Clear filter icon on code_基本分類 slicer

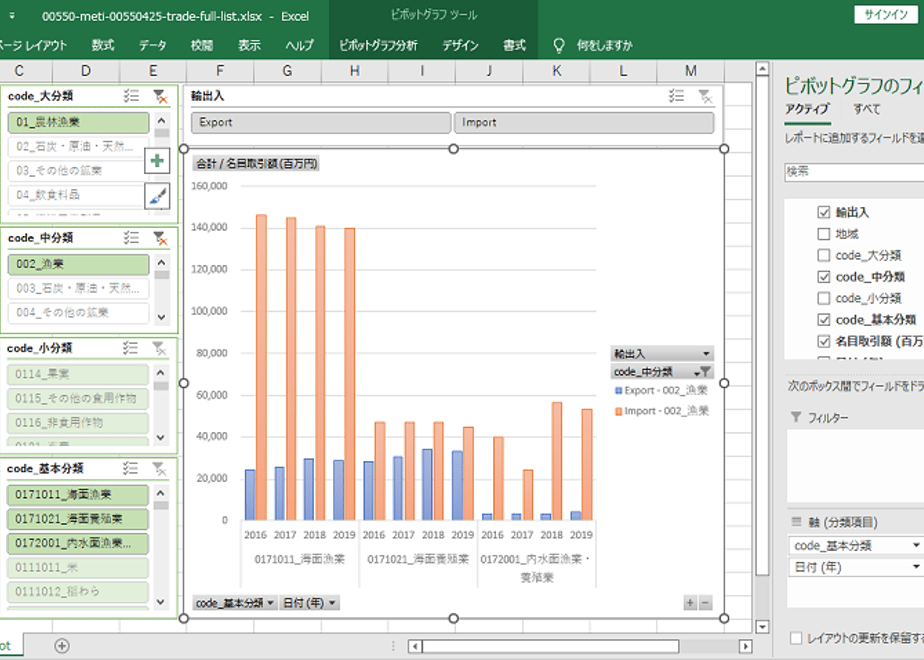pos(159,468)
